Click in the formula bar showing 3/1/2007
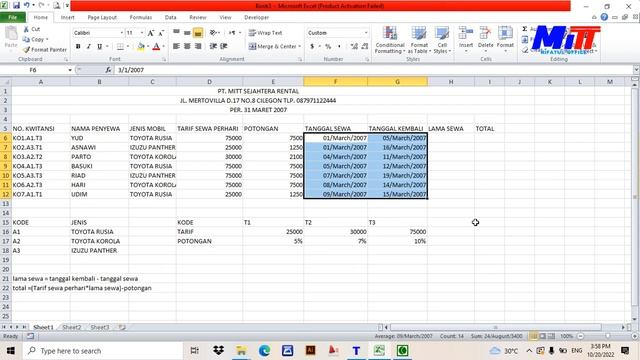Viewport: 640px width, 360px height. 373,70
